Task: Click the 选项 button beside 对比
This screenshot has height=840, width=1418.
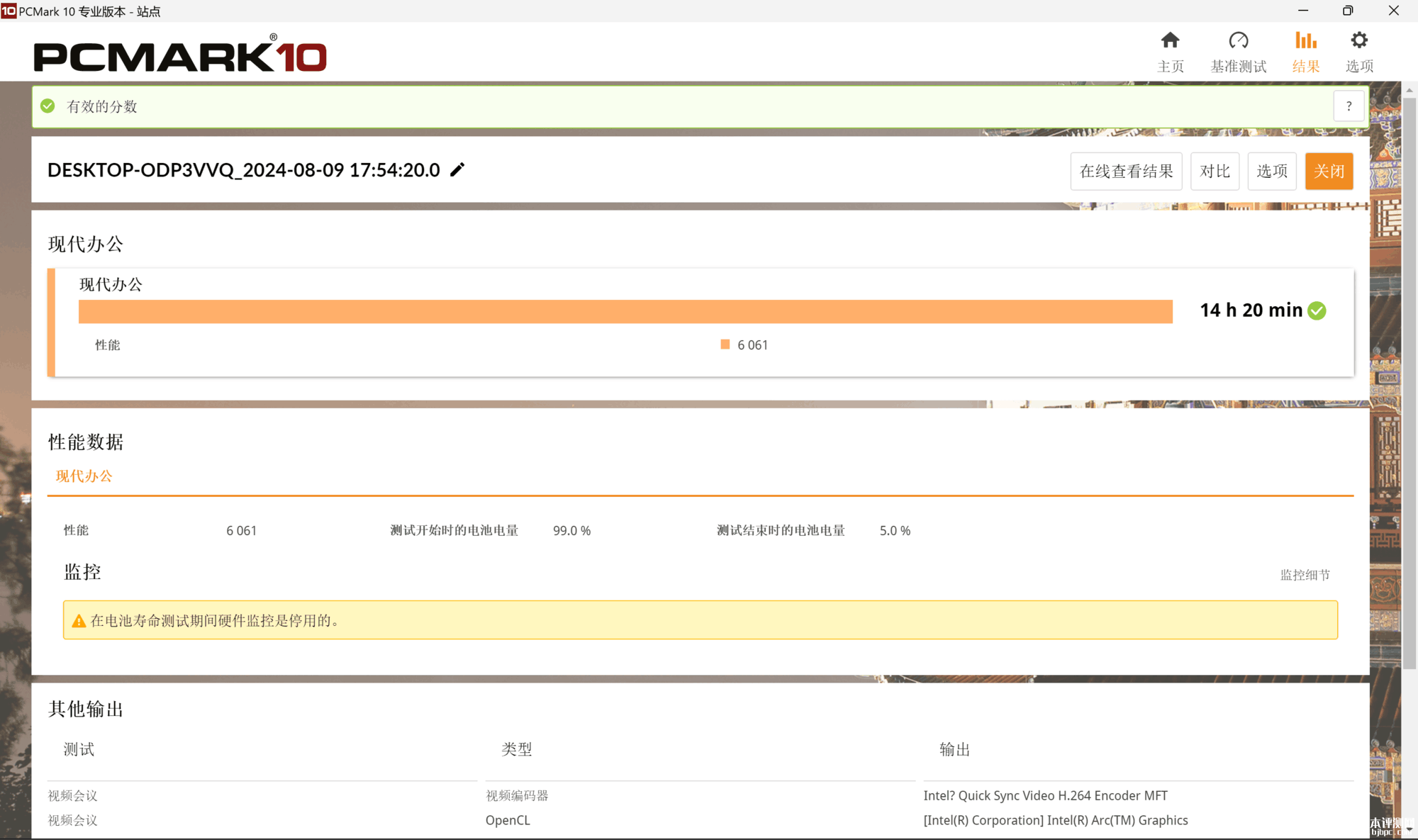Action: [x=1272, y=171]
